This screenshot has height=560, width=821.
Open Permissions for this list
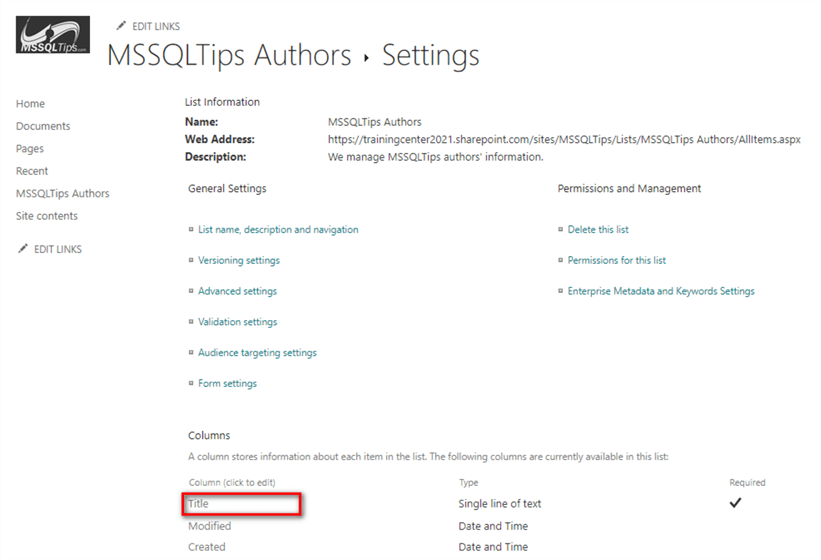pos(616,261)
